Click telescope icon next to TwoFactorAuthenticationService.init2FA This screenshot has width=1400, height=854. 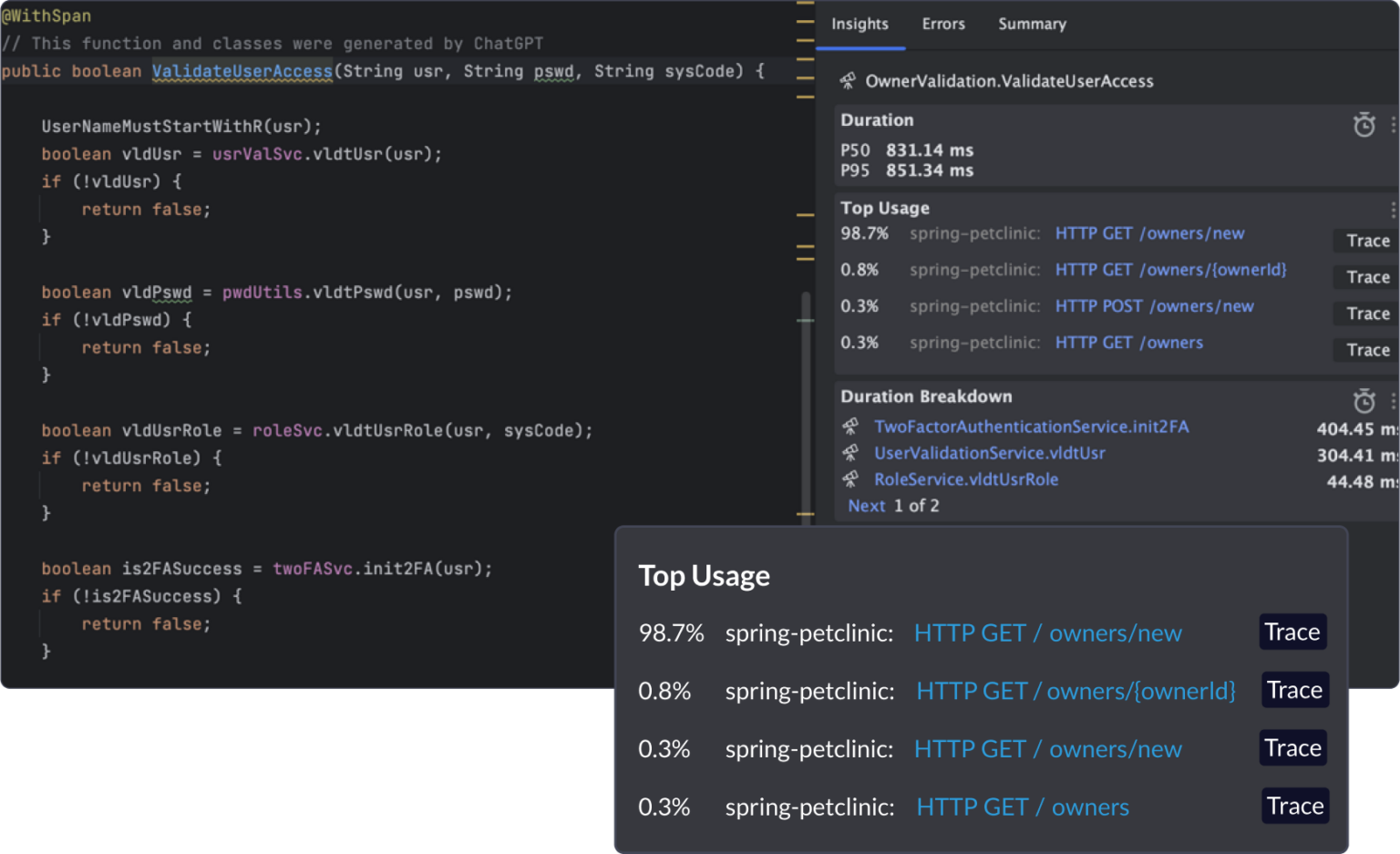coord(850,427)
